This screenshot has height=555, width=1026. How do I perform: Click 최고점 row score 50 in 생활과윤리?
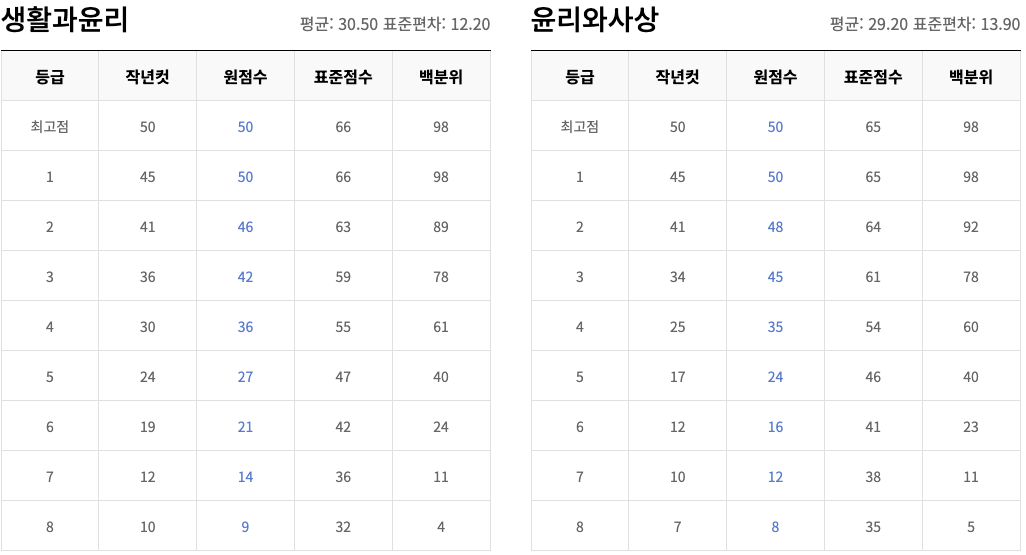tap(245, 127)
